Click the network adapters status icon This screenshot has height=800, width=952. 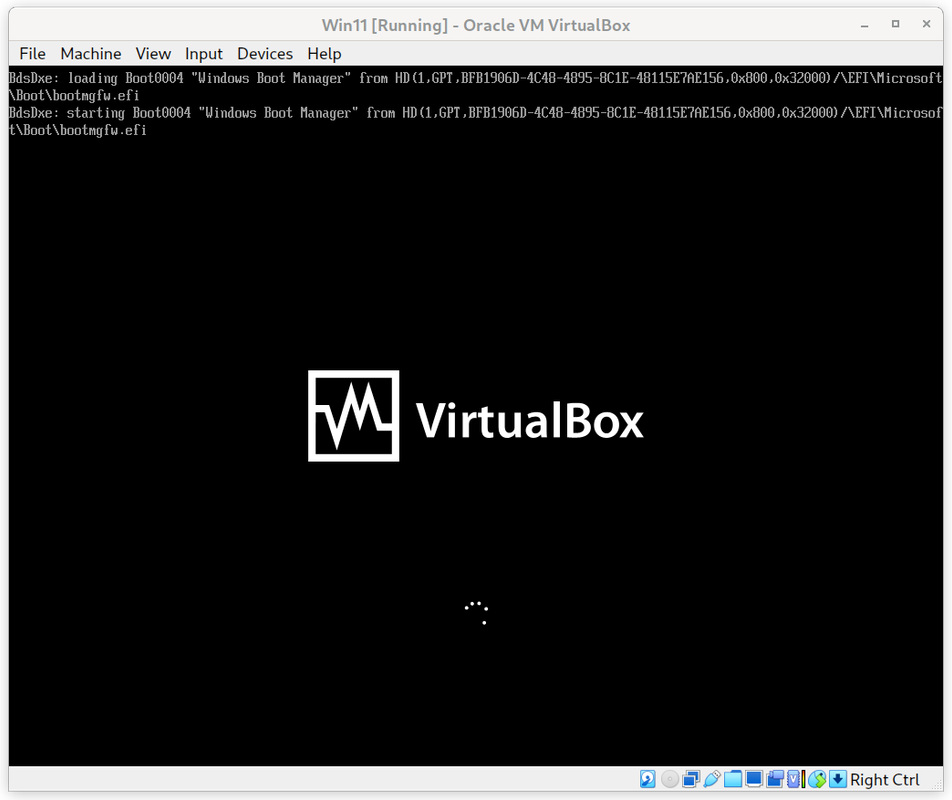click(691, 779)
